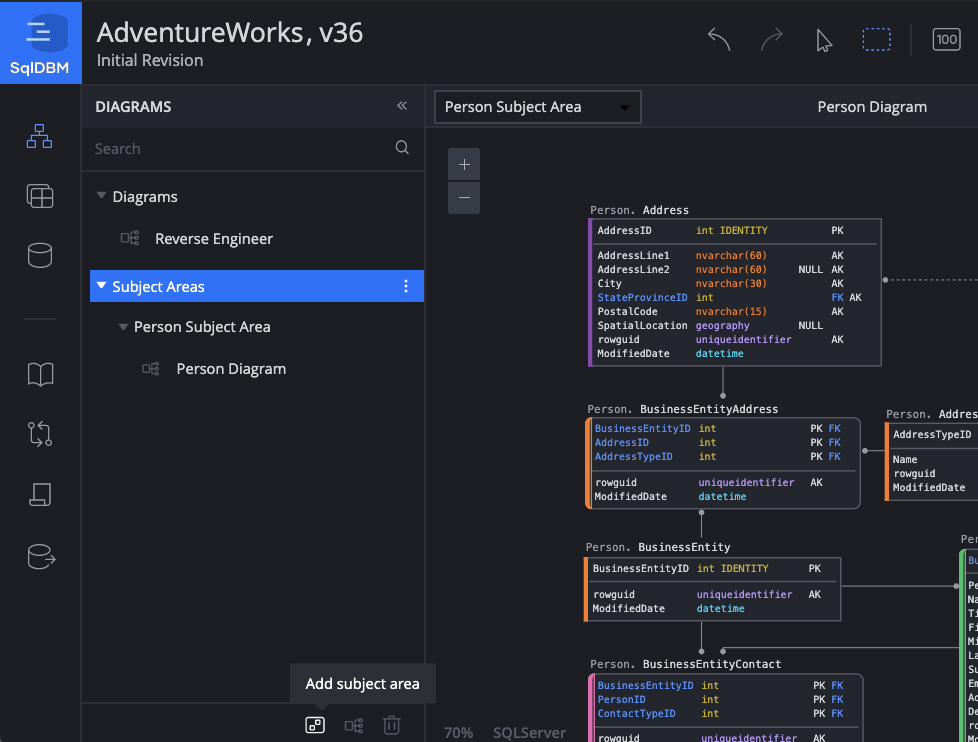Open the table list sidebar icon
The width and height of the screenshot is (978, 742).
point(40,197)
